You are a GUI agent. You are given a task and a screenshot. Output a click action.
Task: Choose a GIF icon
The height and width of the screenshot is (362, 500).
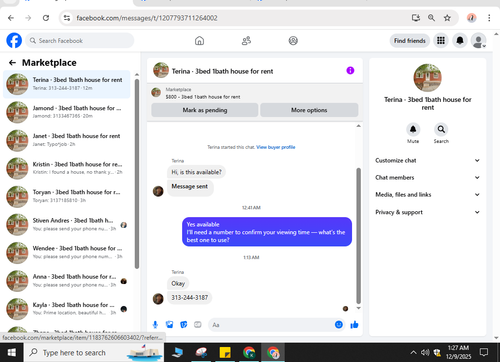tap(198, 325)
